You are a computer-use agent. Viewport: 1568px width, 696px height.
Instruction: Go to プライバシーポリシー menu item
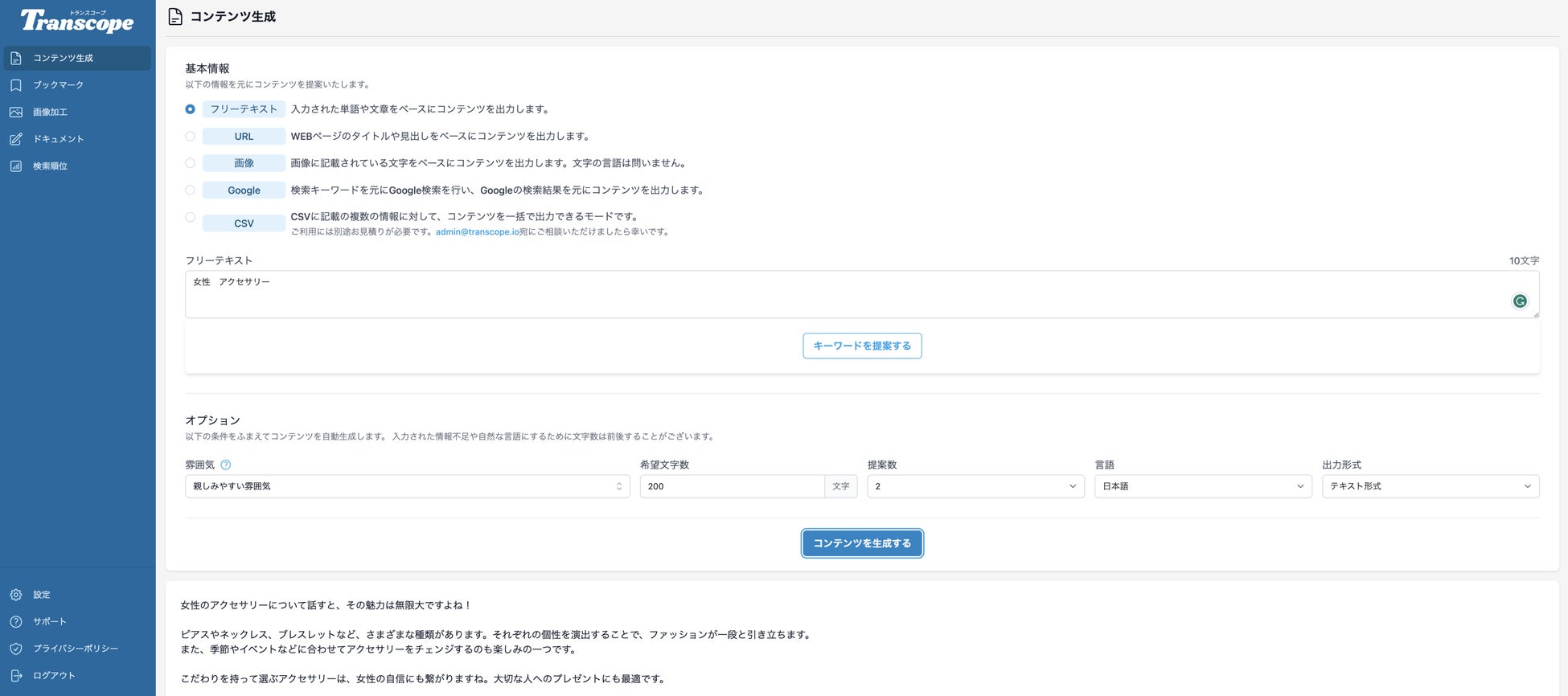pyautogui.click(x=76, y=649)
